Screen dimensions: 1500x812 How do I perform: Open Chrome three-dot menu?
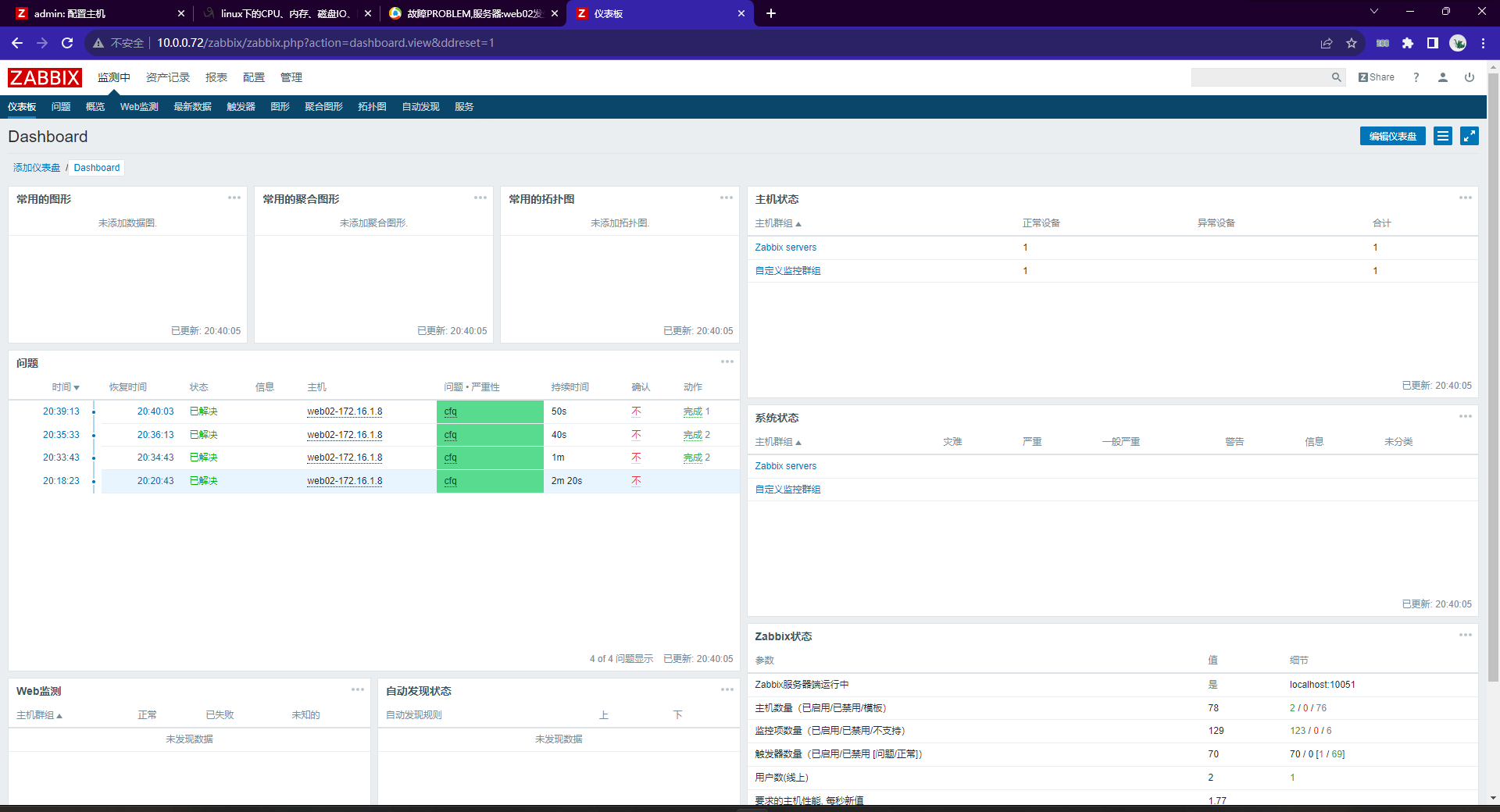pyautogui.click(x=1483, y=43)
